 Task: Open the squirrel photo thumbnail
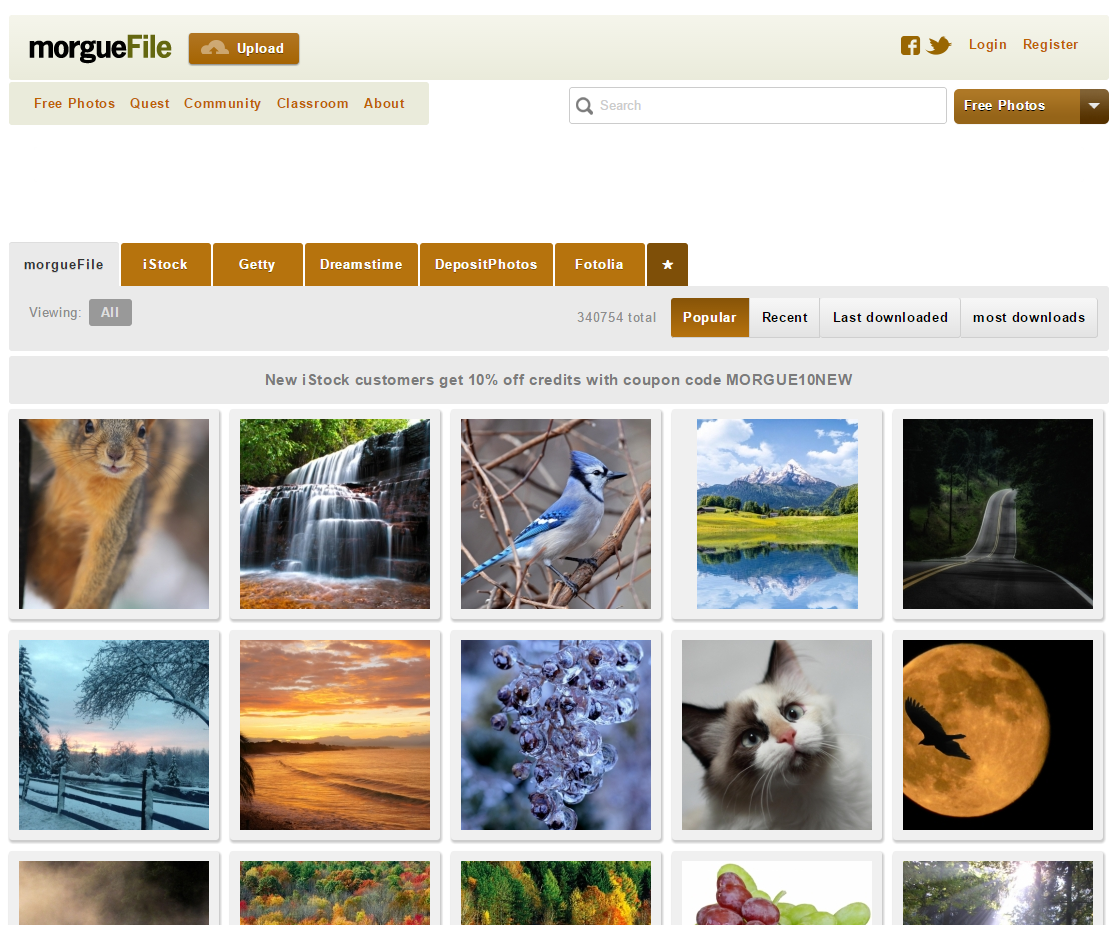114,514
